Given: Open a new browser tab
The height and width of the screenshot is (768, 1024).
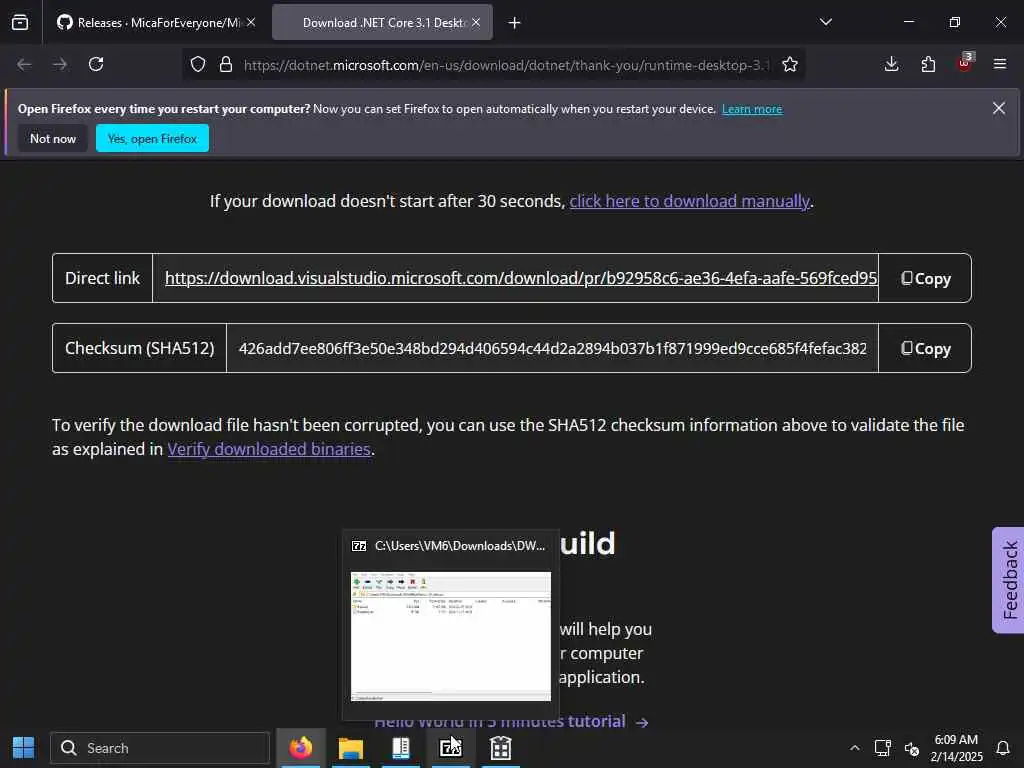Looking at the screenshot, I should click(x=515, y=23).
